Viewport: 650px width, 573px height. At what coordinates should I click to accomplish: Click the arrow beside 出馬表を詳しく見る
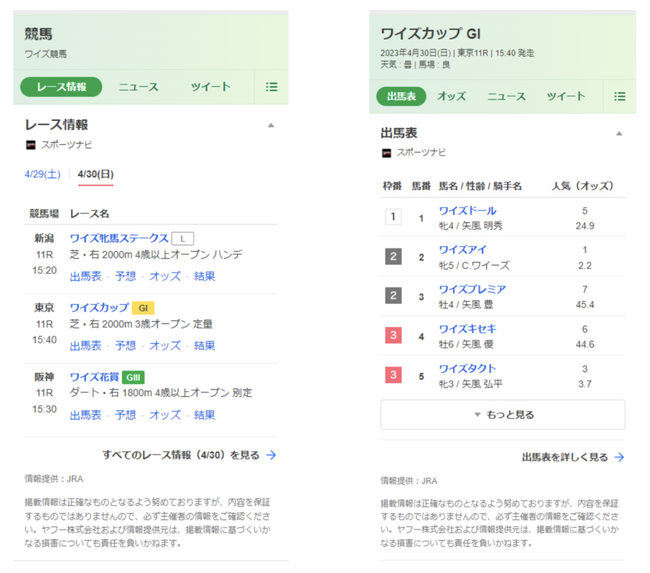pyautogui.click(x=619, y=457)
